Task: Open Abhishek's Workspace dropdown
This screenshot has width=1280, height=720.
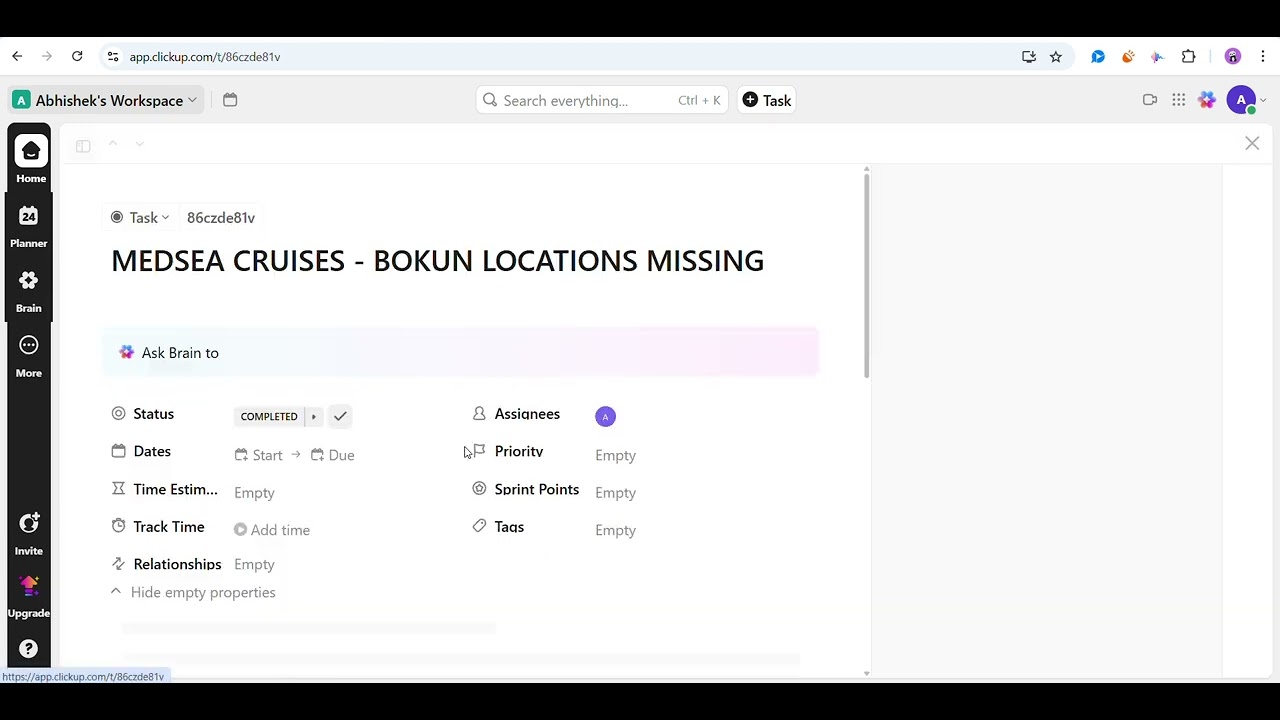Action: point(106,100)
